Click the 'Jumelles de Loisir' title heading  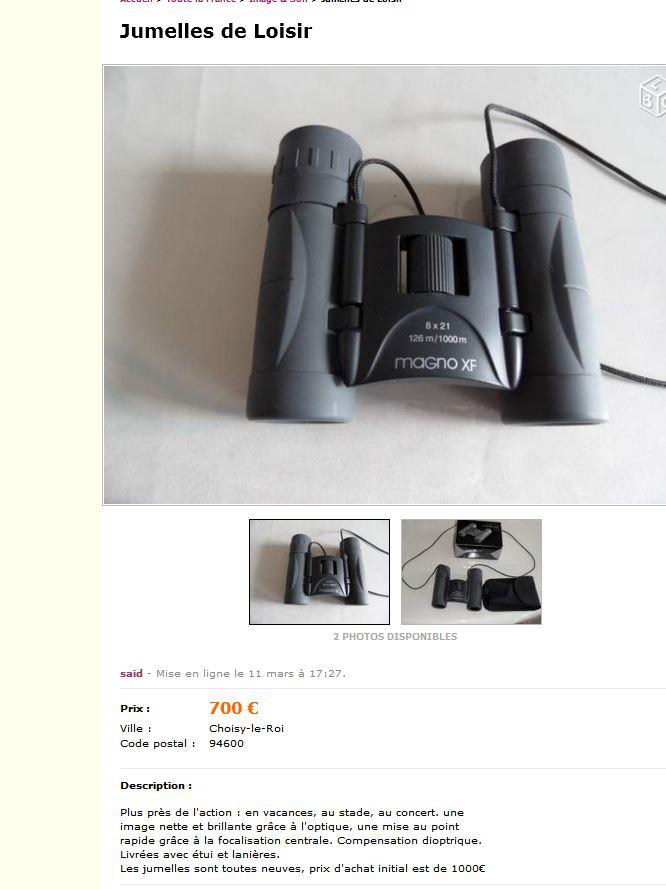click(x=216, y=31)
